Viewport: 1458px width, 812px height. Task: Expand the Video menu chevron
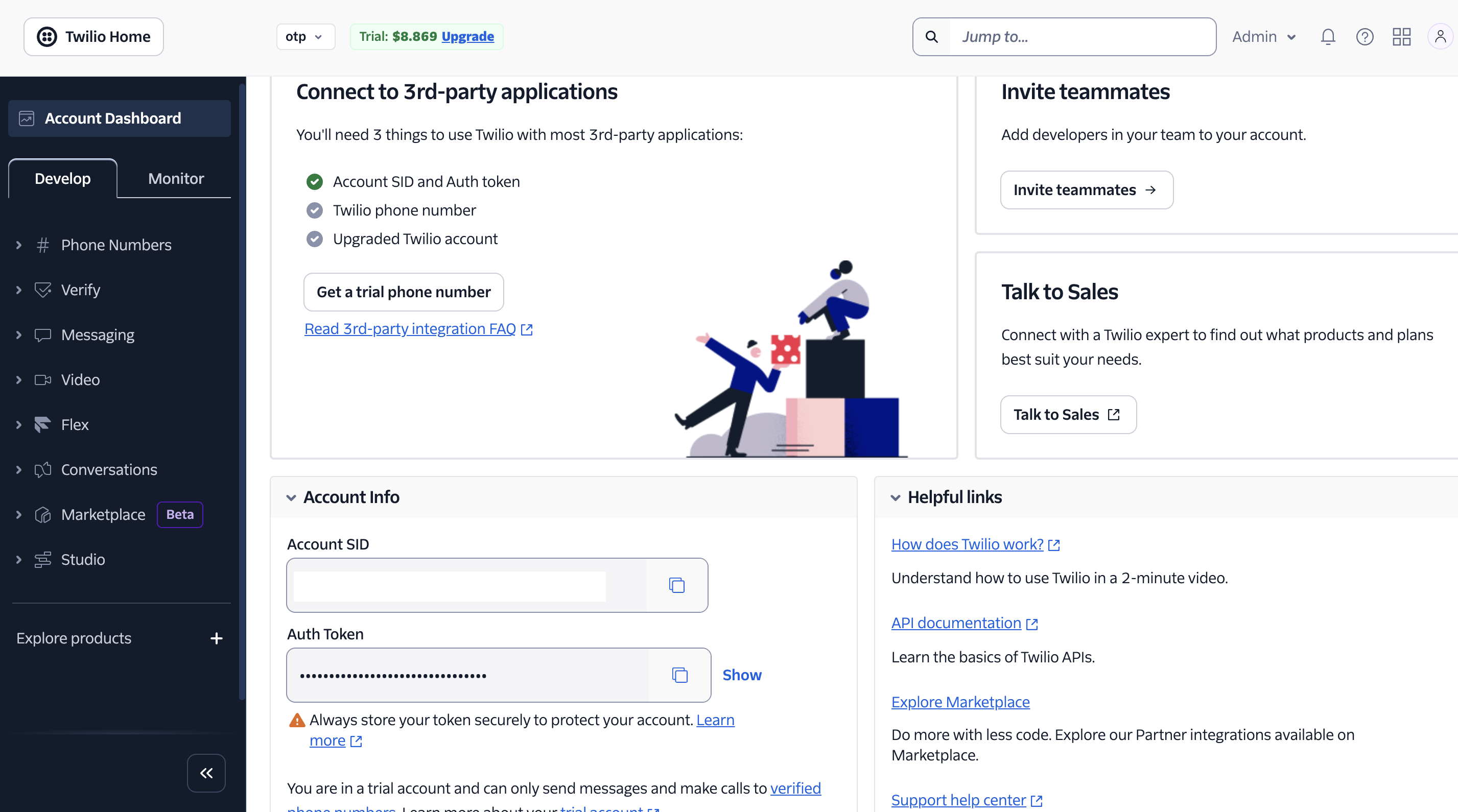click(19, 379)
